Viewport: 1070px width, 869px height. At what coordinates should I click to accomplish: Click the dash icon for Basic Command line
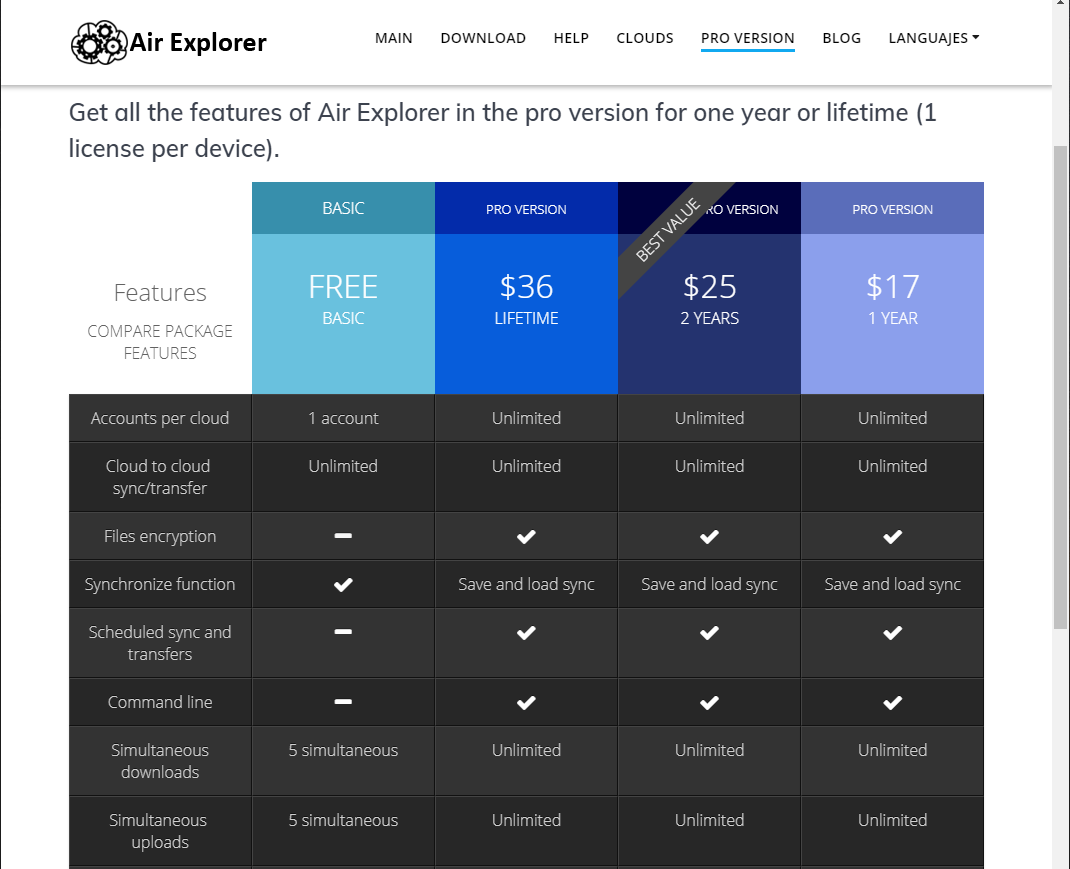tap(343, 702)
